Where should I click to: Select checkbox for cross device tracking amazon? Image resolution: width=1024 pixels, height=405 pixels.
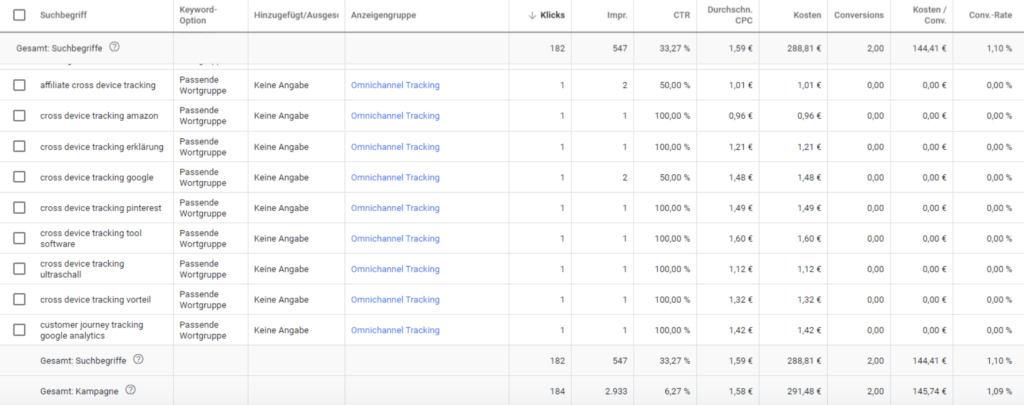[19, 116]
